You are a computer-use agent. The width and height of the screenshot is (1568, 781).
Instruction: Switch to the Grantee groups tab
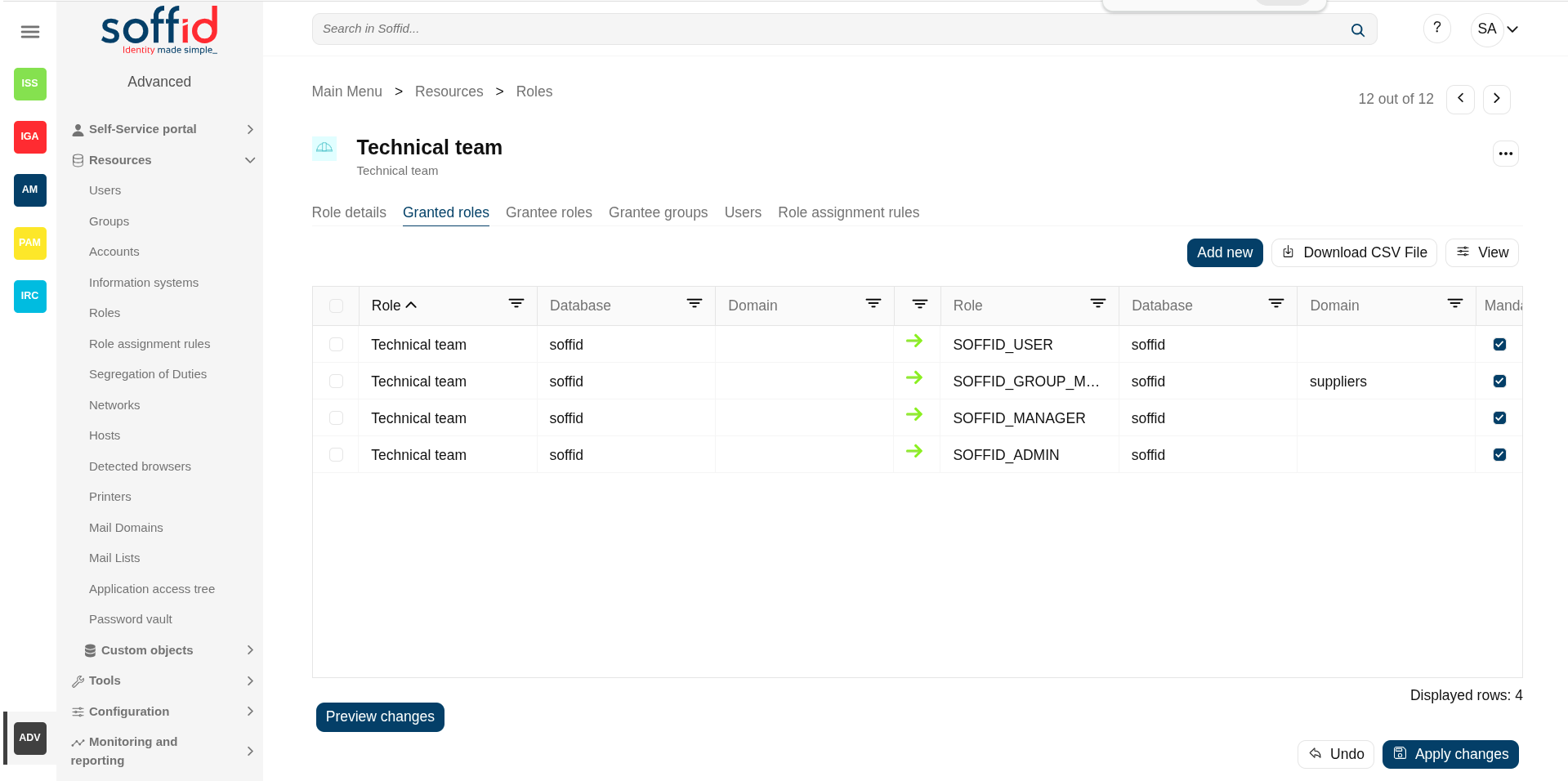click(x=659, y=212)
